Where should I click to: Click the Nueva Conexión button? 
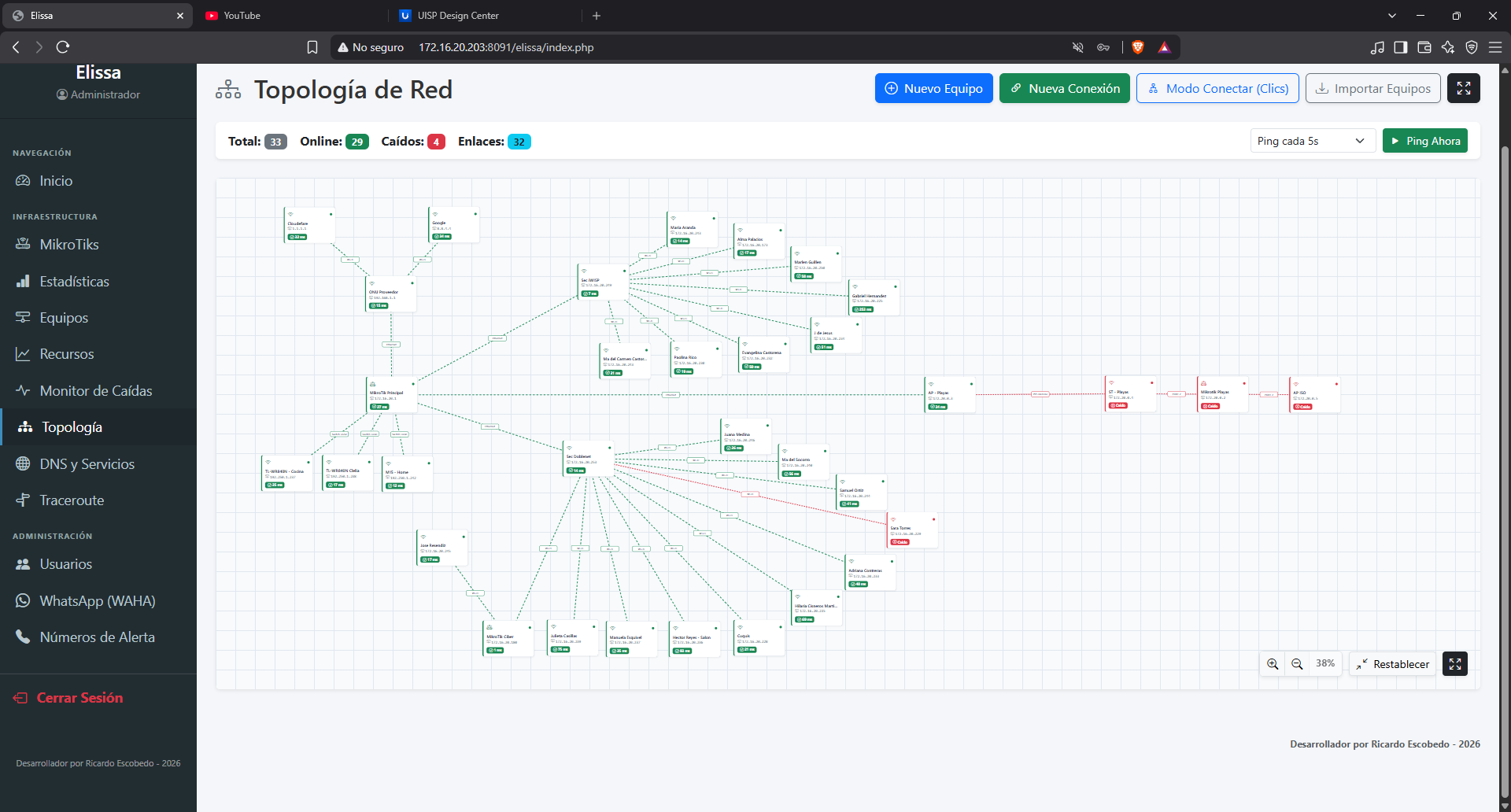pyautogui.click(x=1065, y=88)
